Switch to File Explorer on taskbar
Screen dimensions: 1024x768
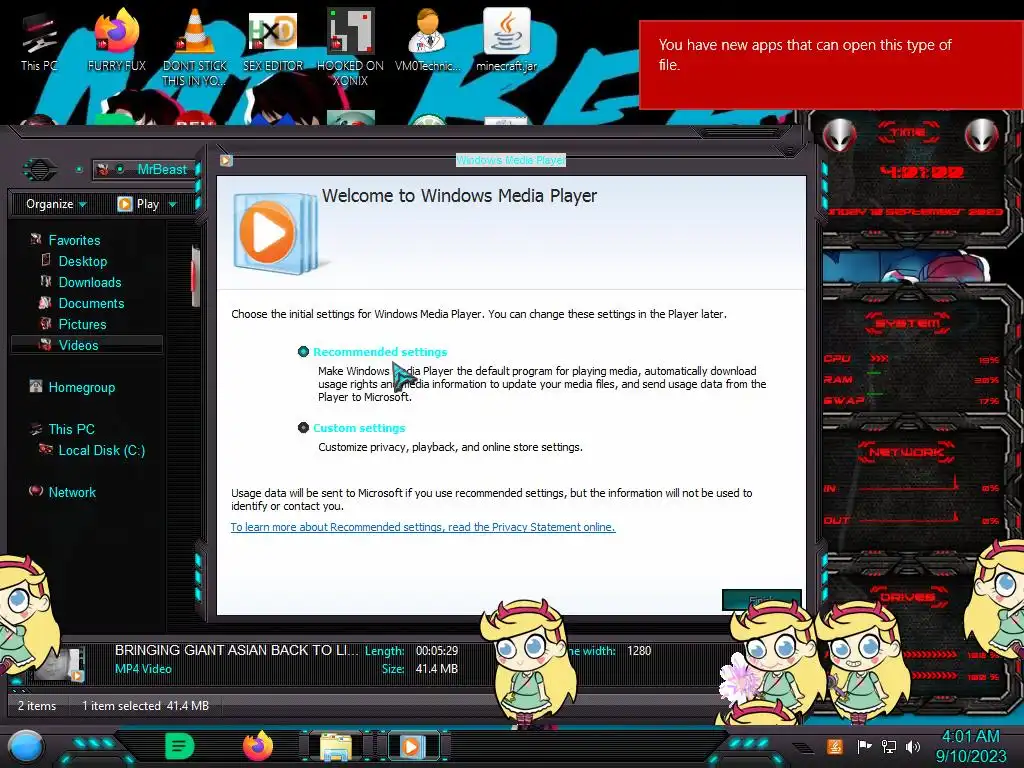click(x=336, y=747)
